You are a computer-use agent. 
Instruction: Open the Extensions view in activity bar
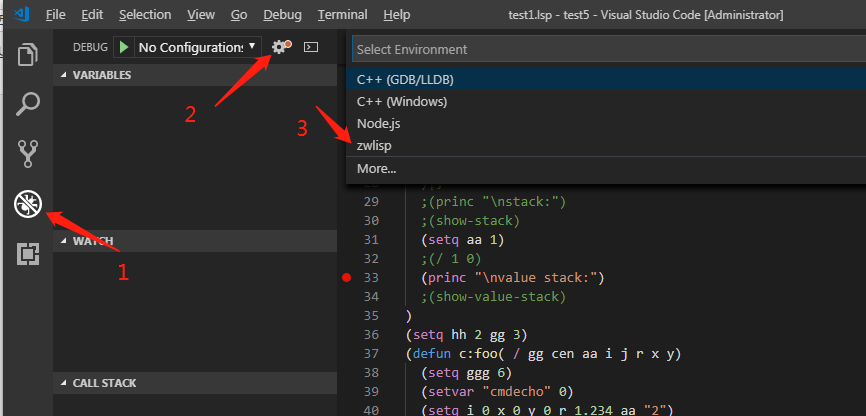(x=28, y=254)
